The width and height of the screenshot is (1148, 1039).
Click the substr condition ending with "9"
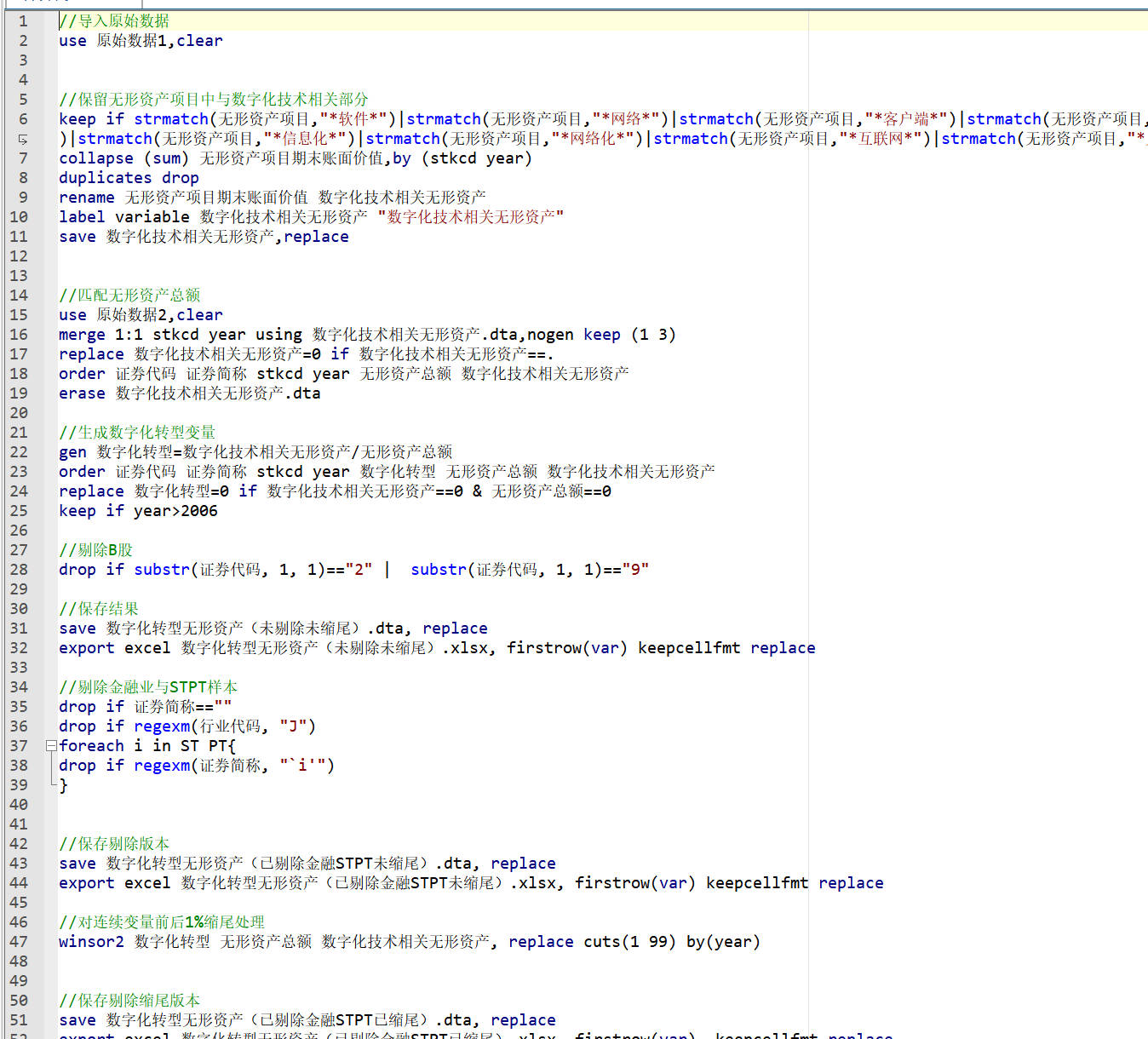(530, 569)
